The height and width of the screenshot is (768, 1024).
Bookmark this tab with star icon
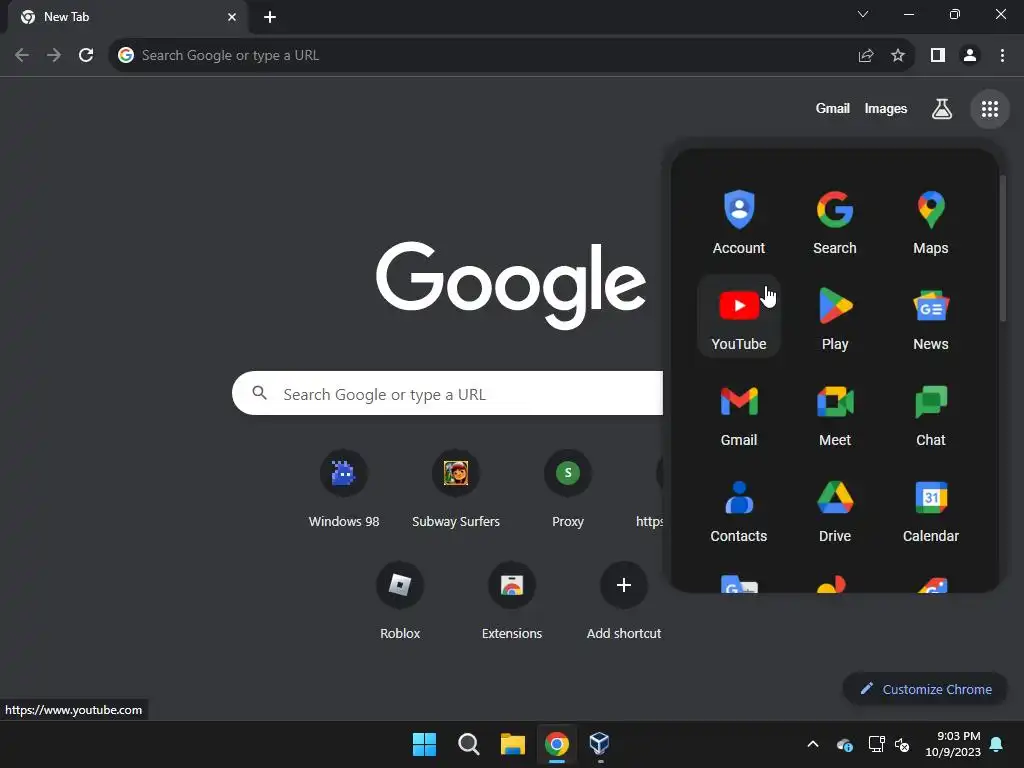click(x=898, y=56)
